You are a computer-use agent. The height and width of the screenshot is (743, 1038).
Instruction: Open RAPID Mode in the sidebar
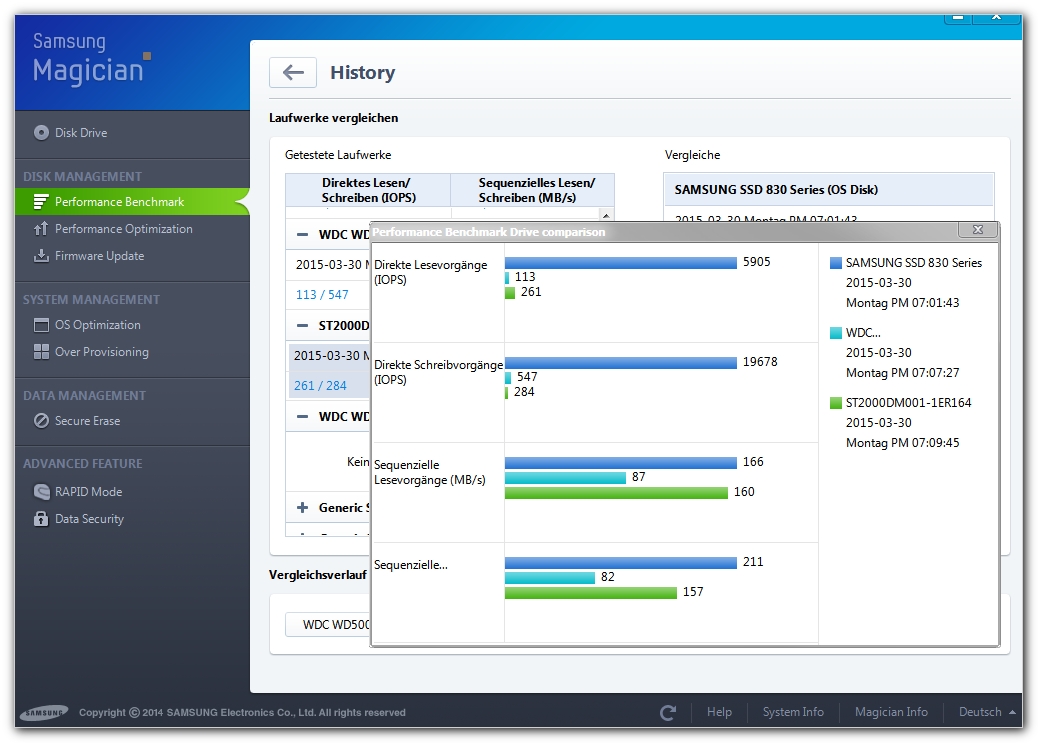(x=88, y=491)
